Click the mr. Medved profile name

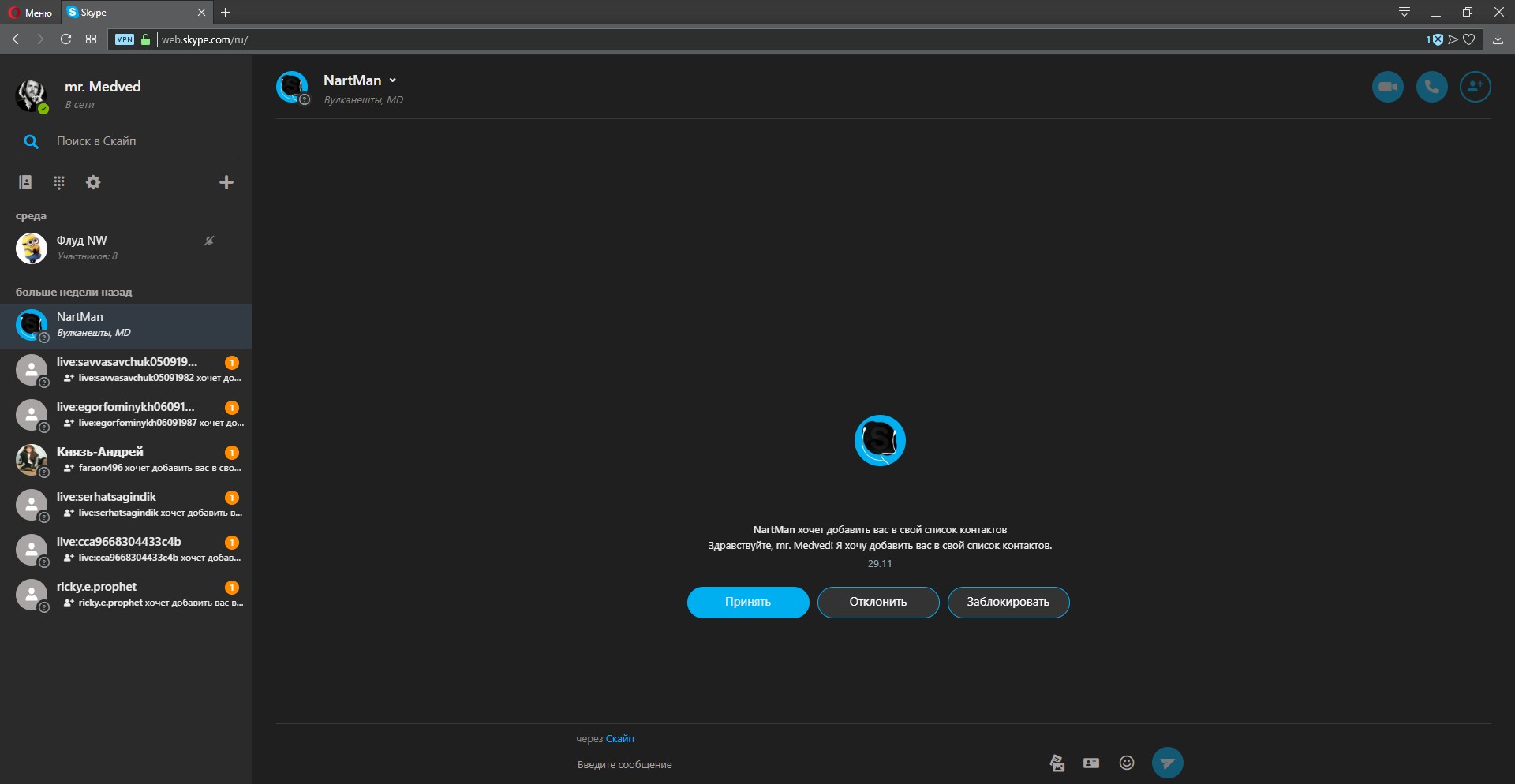[x=103, y=87]
